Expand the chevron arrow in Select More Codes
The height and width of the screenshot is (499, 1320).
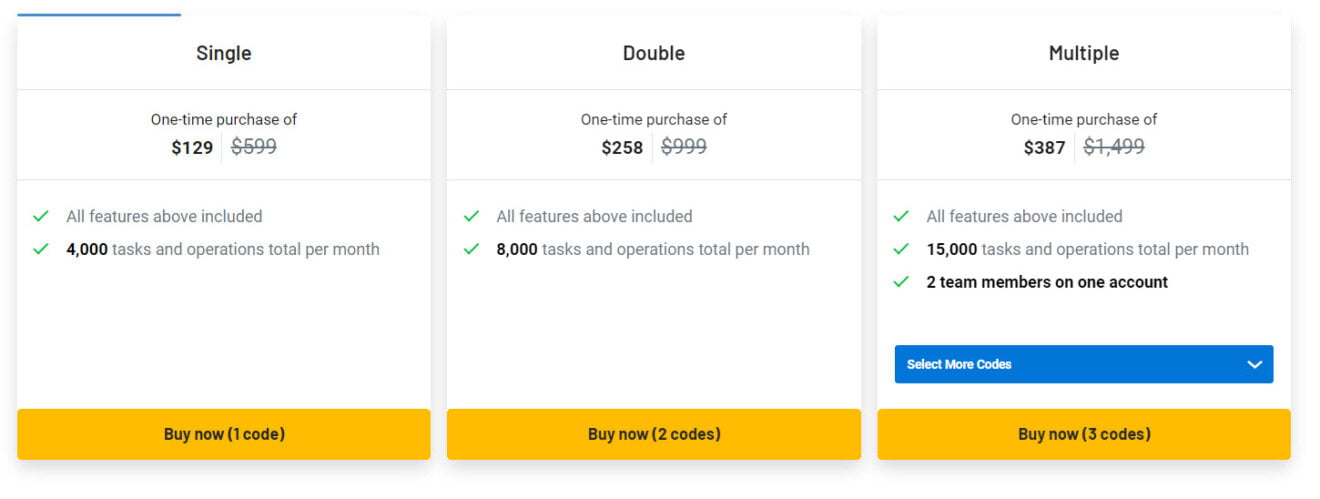pos(1255,364)
